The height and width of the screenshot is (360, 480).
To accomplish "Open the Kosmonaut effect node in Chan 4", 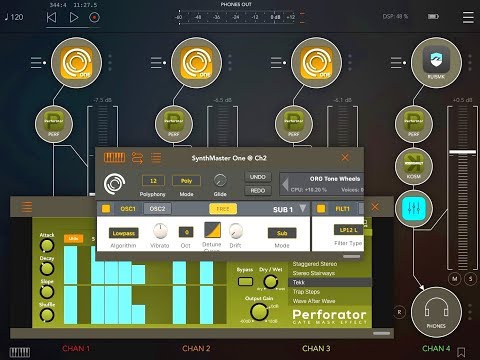I will point(414,166).
